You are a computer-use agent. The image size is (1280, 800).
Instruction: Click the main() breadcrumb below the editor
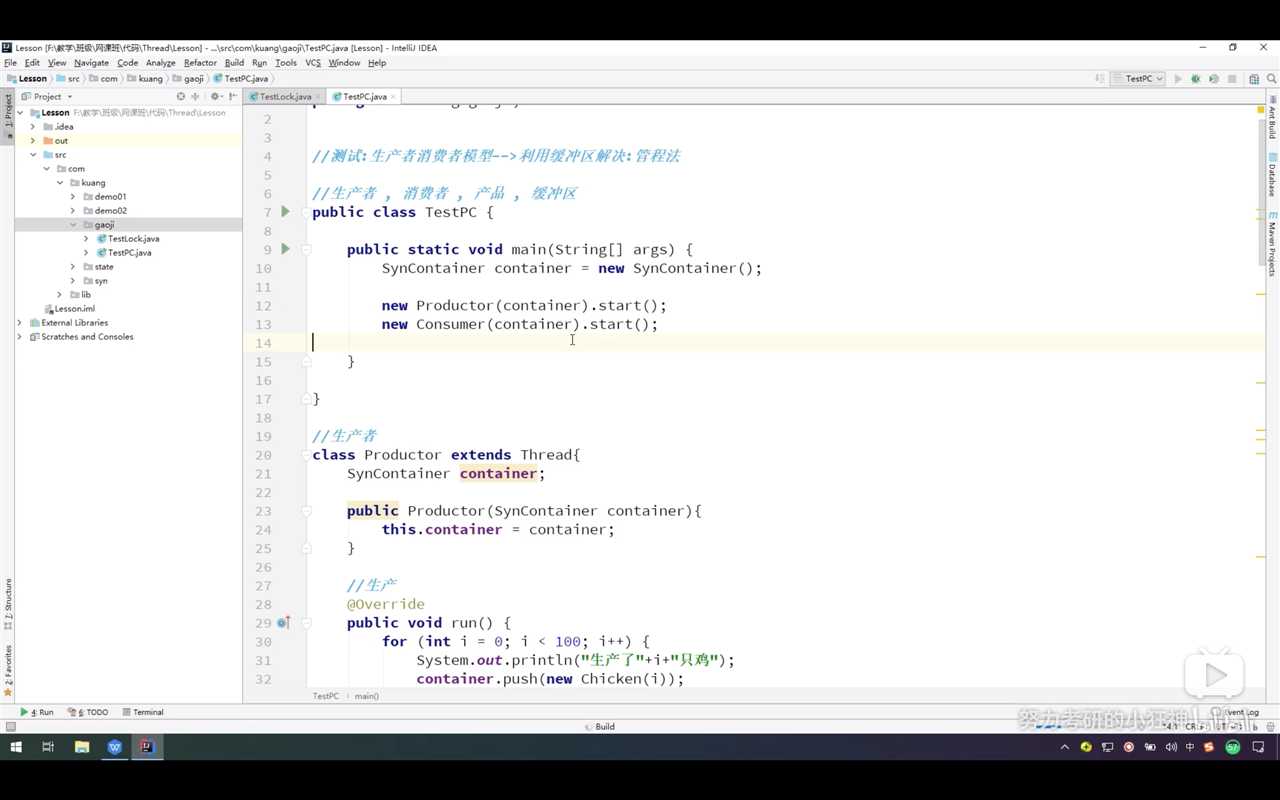coord(367,696)
